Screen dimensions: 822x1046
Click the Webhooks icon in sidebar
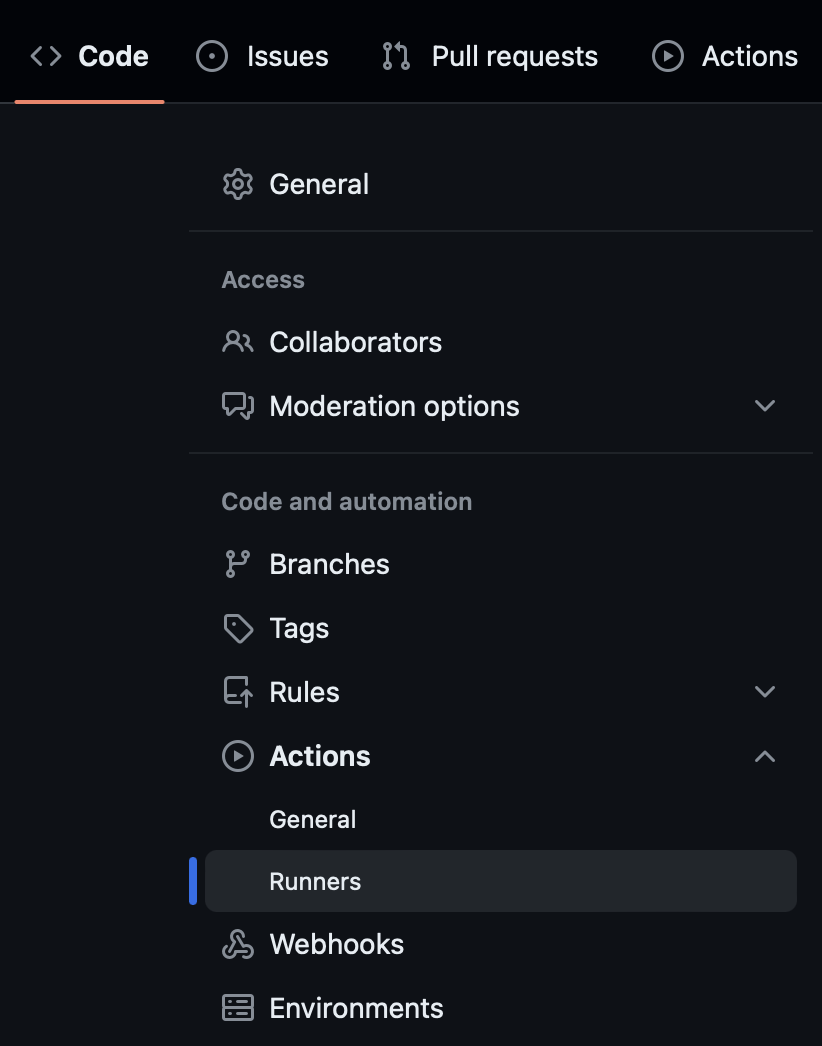238,944
